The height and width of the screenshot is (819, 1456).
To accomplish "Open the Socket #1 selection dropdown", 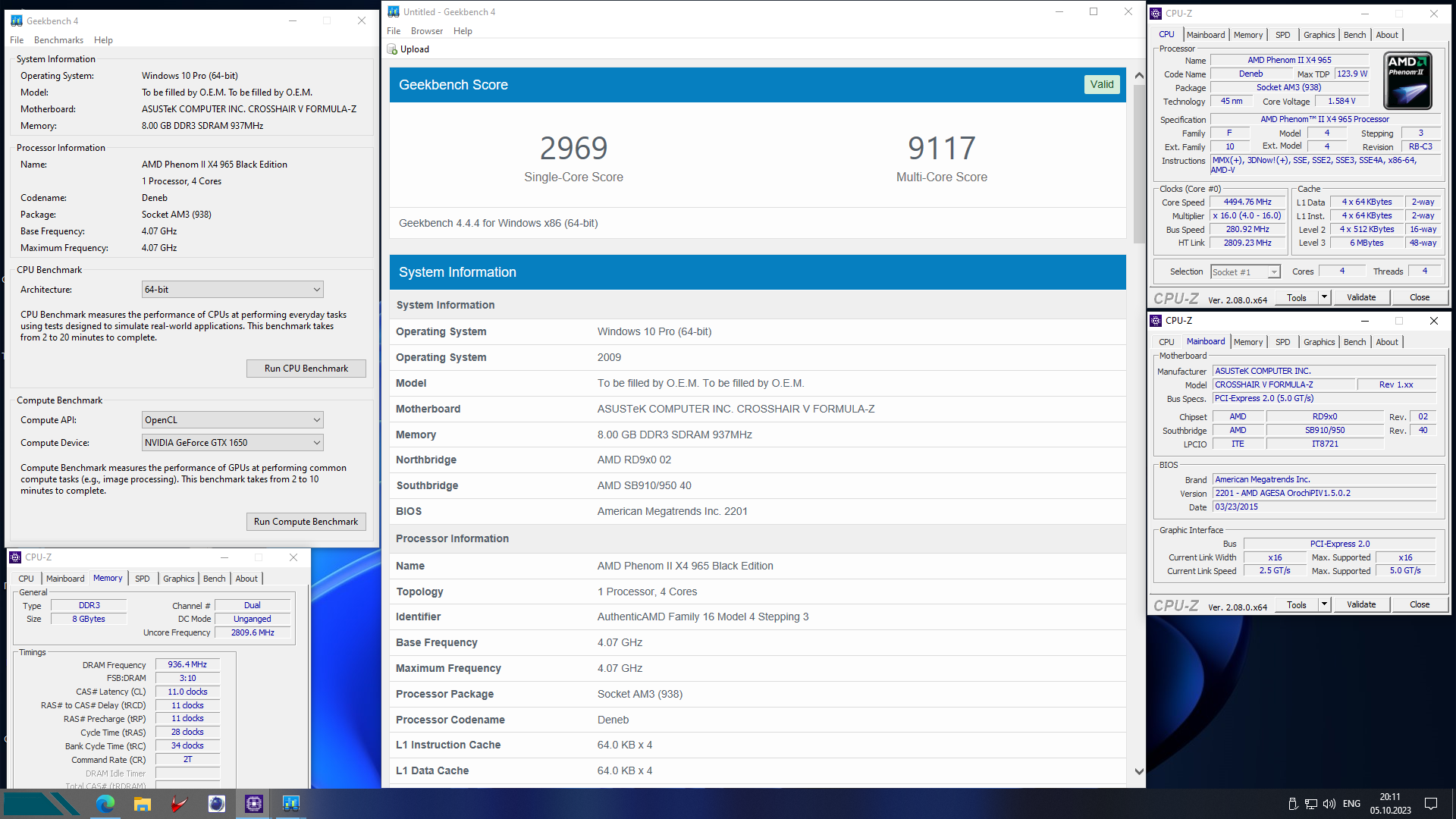I will (1245, 272).
